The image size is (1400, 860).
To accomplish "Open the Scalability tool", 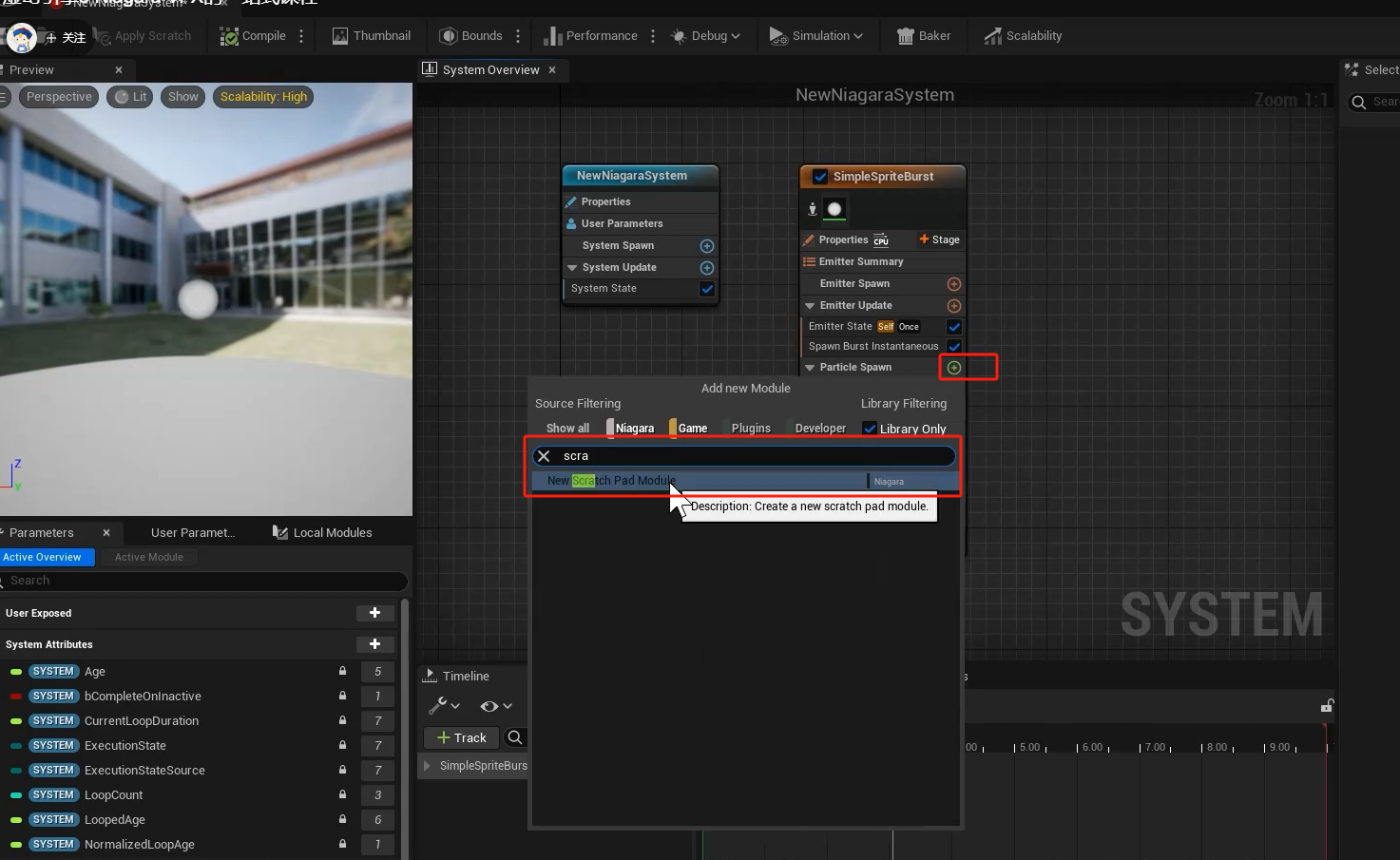I will [x=1023, y=36].
